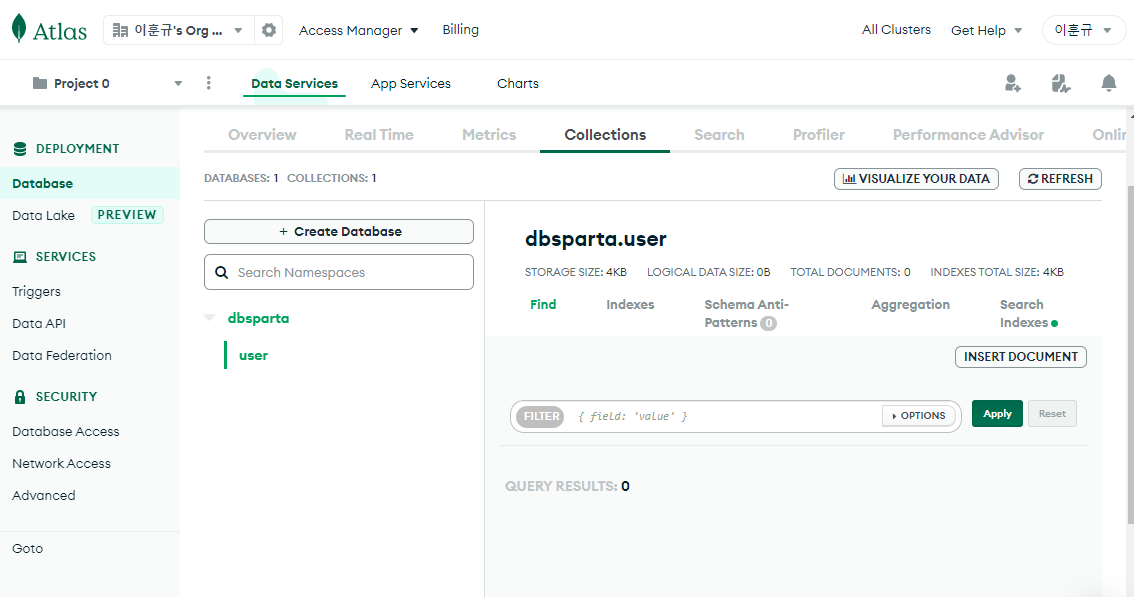Open Data Federation in sidebar
Screen dimensions: 1134x597
point(61,355)
